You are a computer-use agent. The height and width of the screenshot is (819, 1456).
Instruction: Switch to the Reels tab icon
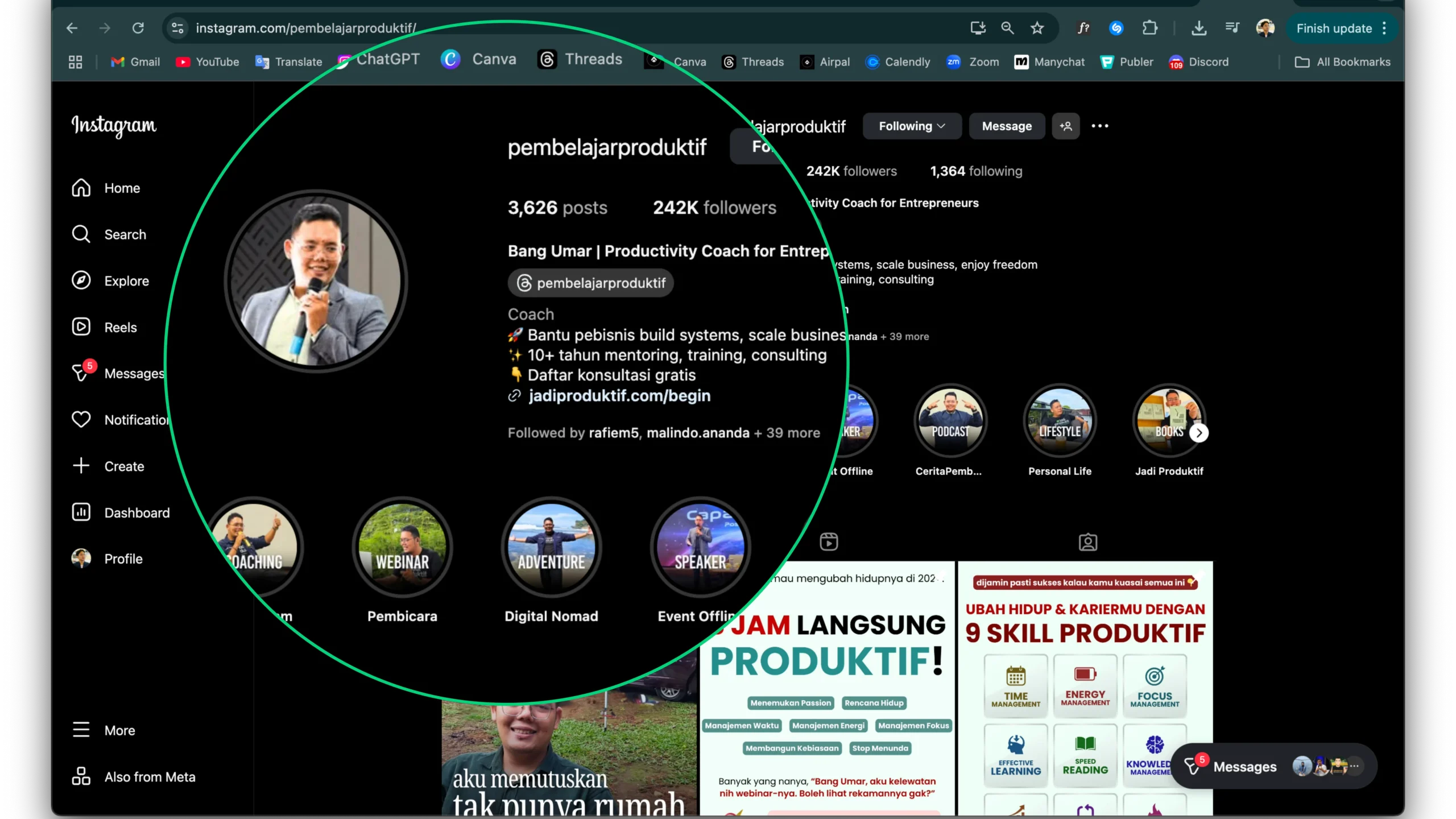coord(829,542)
